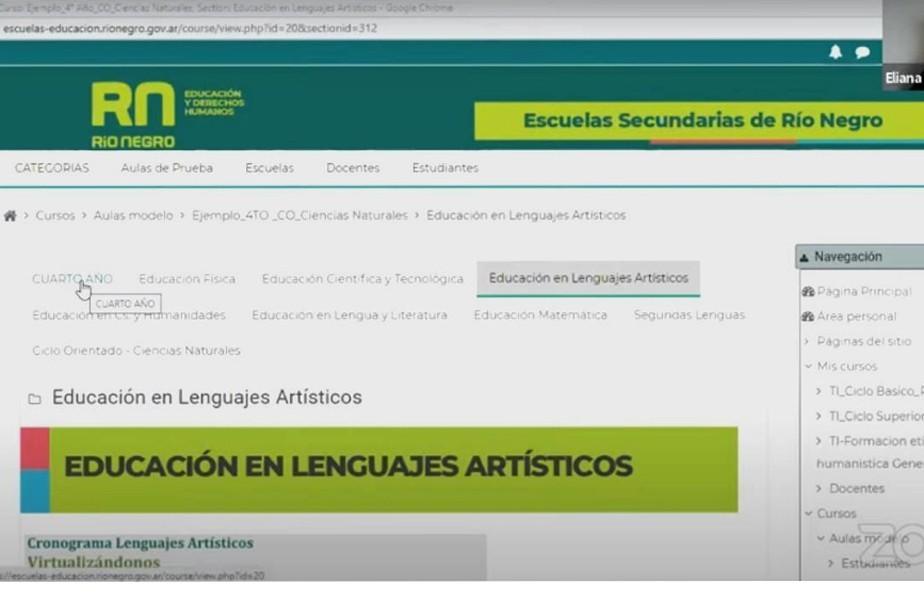
Task: Click the Página Principal dashboard icon
Action: pyautogui.click(x=808, y=292)
